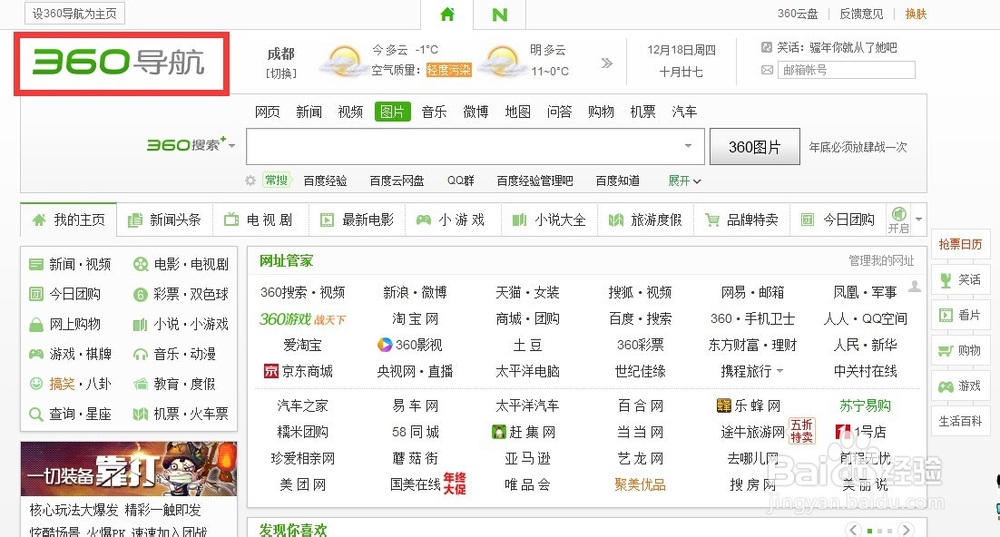Click the 管理我的网址 link
1000x537 pixels.
pos(881,261)
